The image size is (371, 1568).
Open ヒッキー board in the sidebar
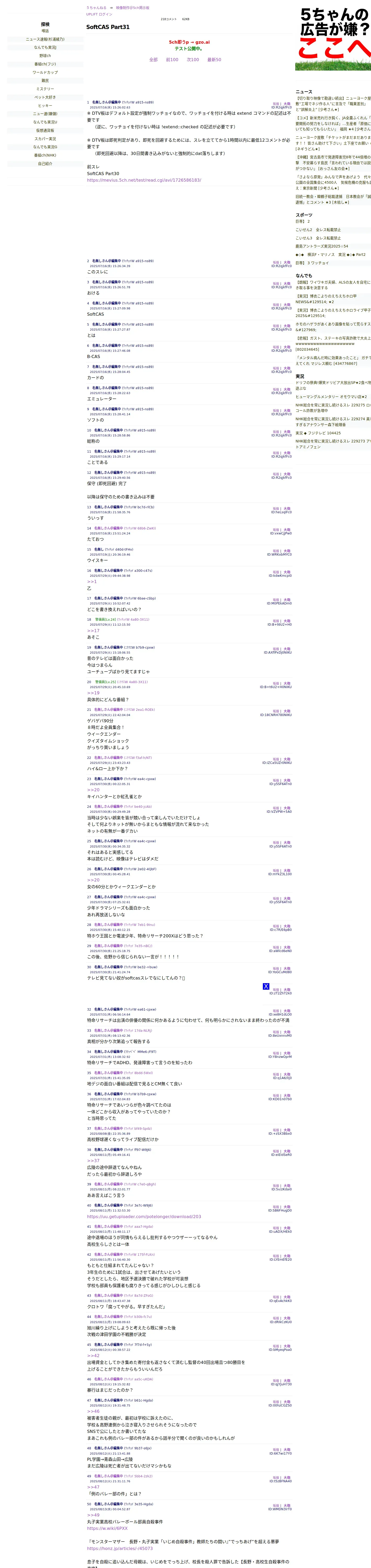45,105
